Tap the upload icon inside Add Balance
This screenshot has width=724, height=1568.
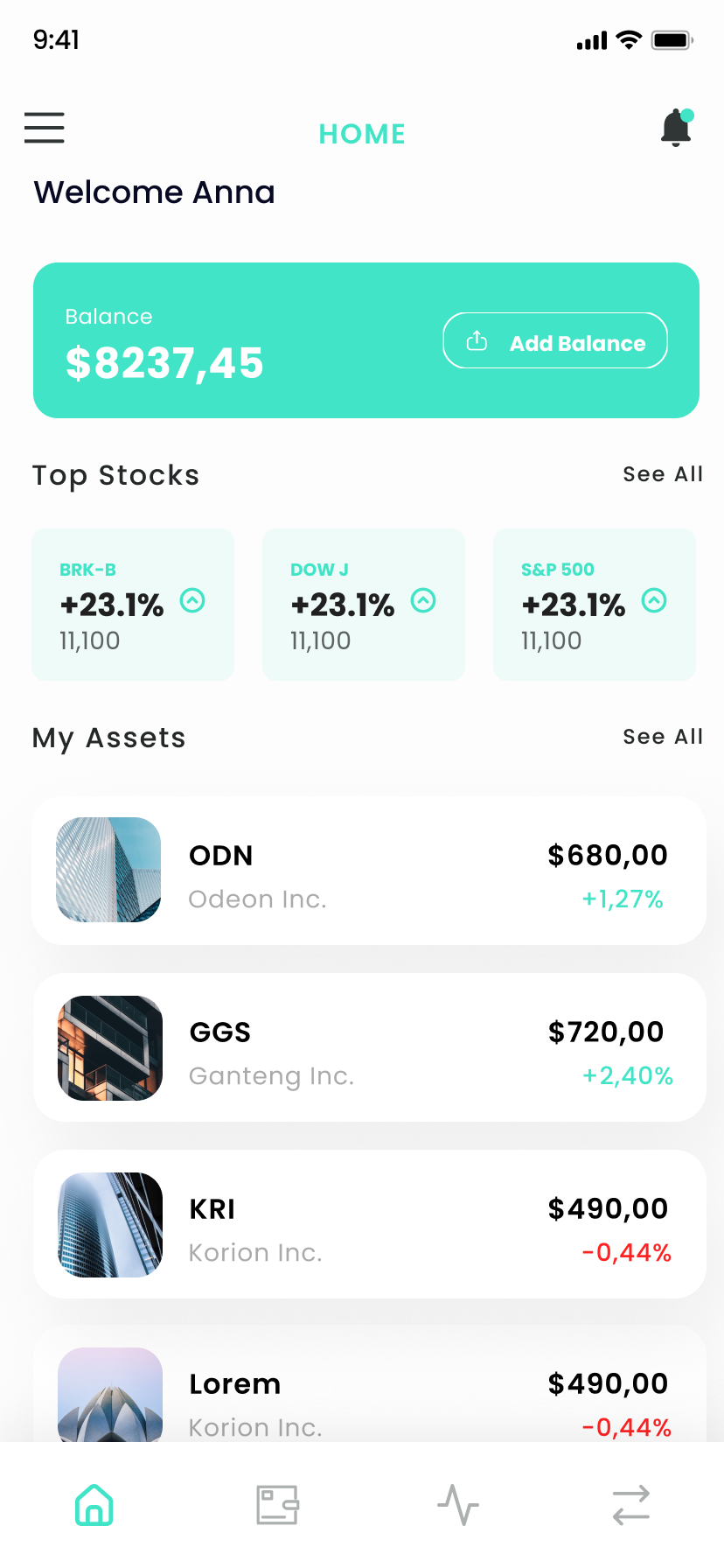(477, 340)
